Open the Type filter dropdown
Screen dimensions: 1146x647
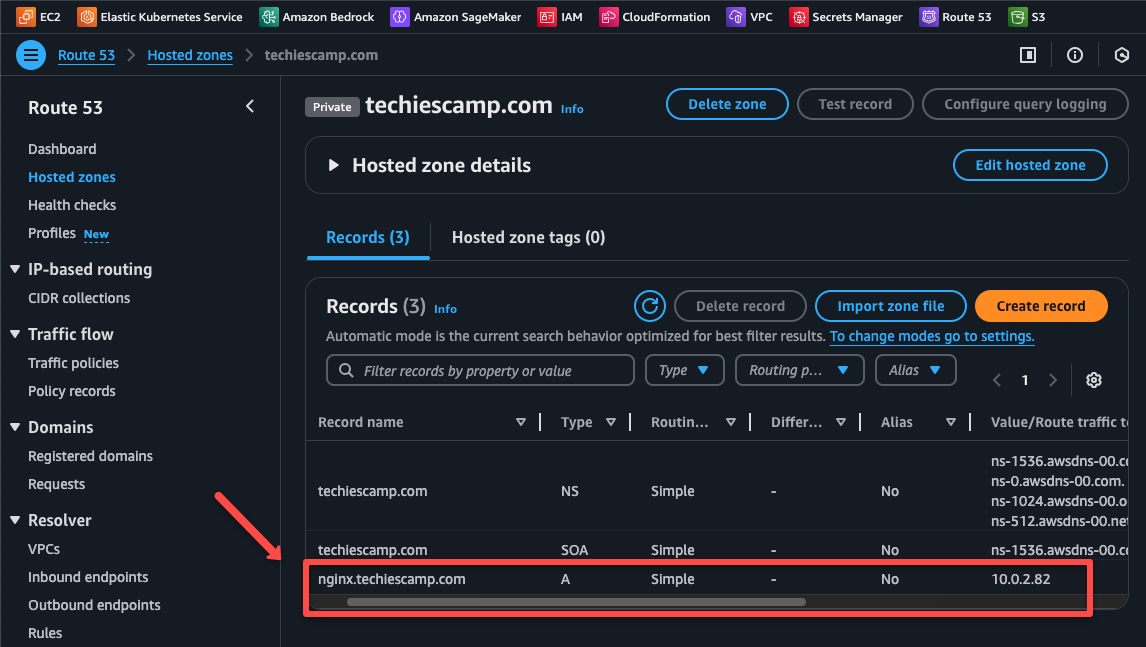coord(684,370)
